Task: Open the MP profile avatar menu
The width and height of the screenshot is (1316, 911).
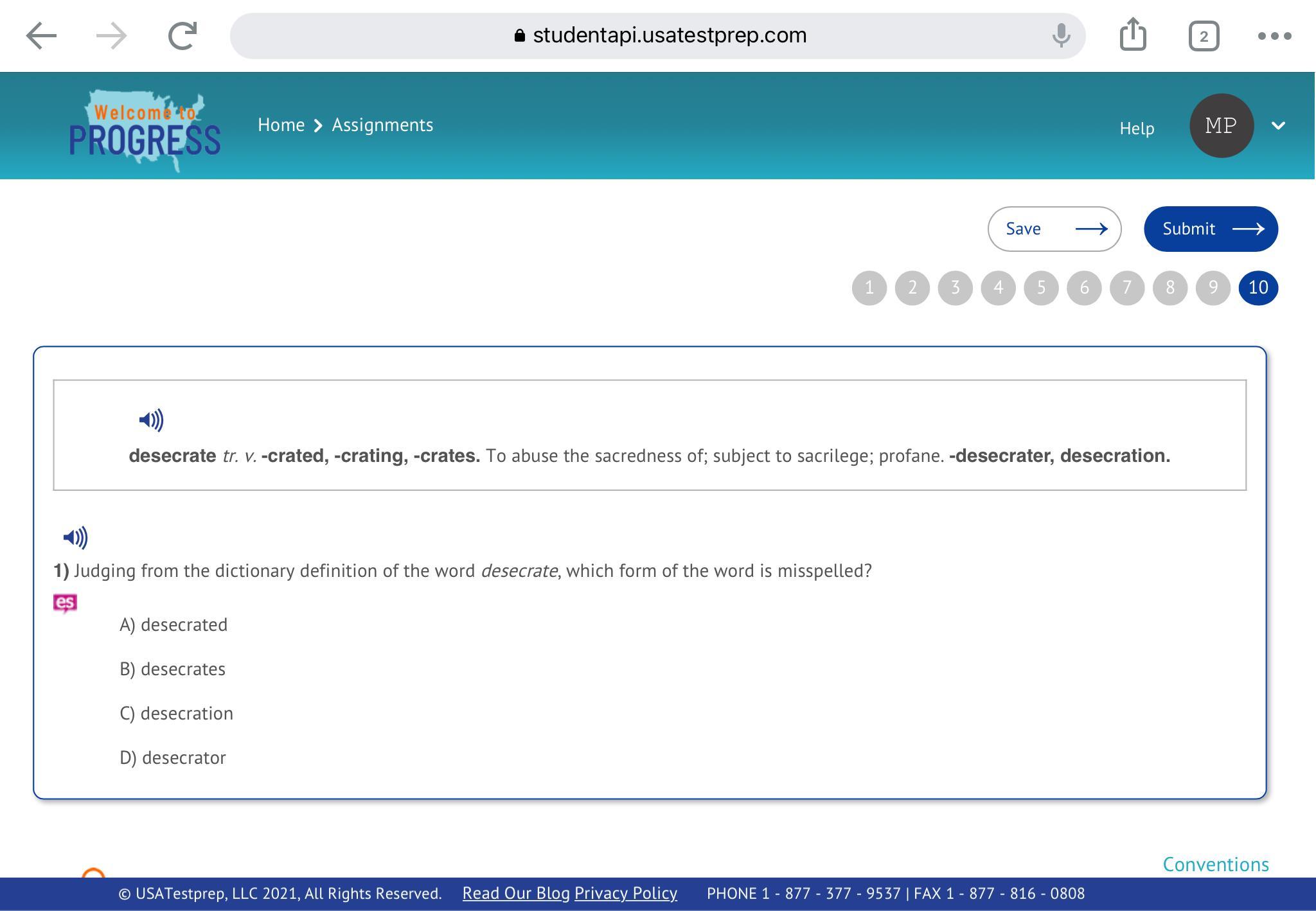Action: point(1221,126)
